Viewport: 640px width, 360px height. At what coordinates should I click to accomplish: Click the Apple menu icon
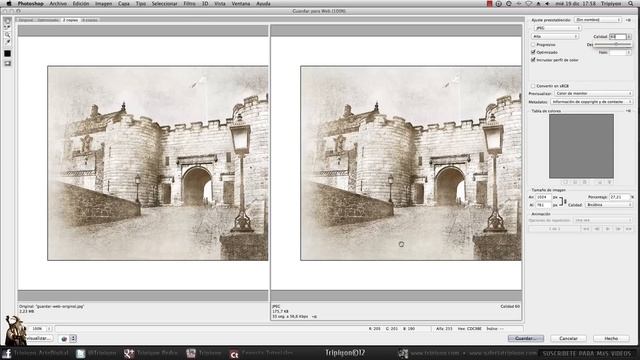(9, 4)
